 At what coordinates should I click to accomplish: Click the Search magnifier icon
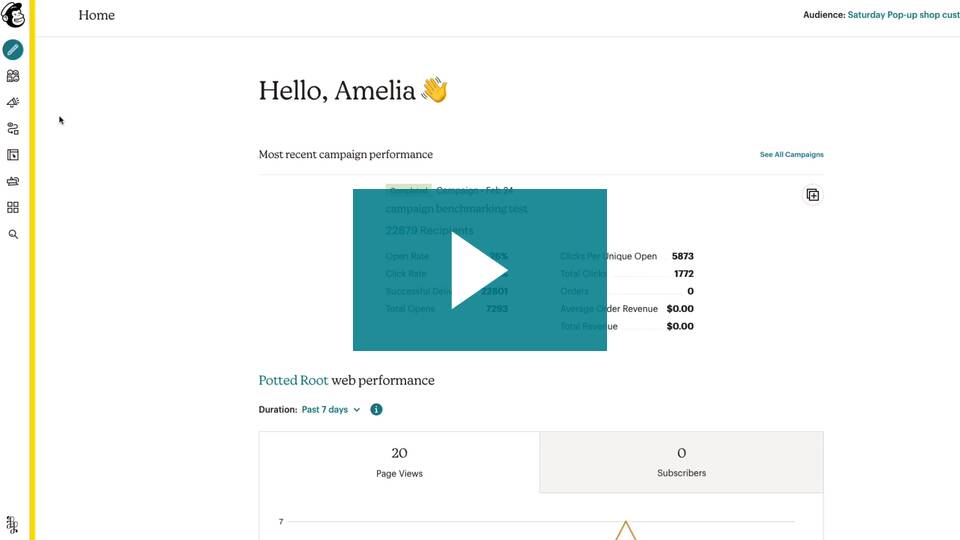(13, 234)
